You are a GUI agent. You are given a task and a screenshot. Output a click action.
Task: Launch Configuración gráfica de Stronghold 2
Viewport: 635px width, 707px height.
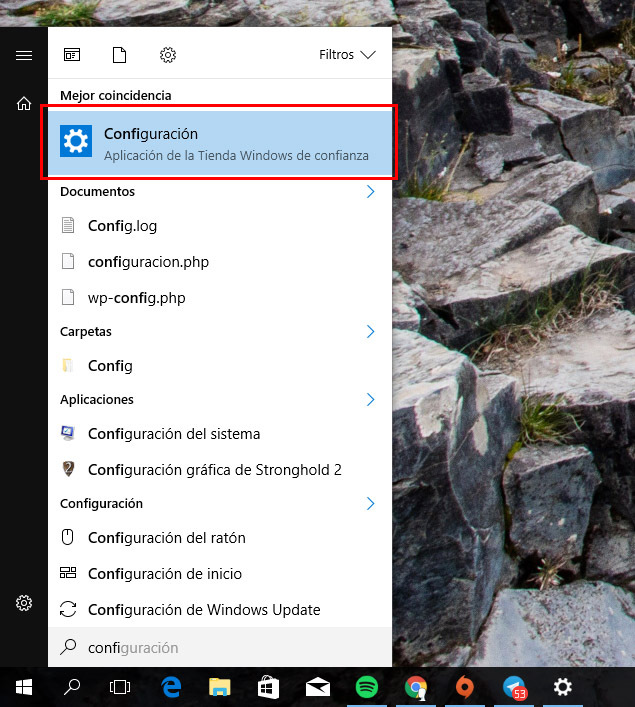[220, 470]
